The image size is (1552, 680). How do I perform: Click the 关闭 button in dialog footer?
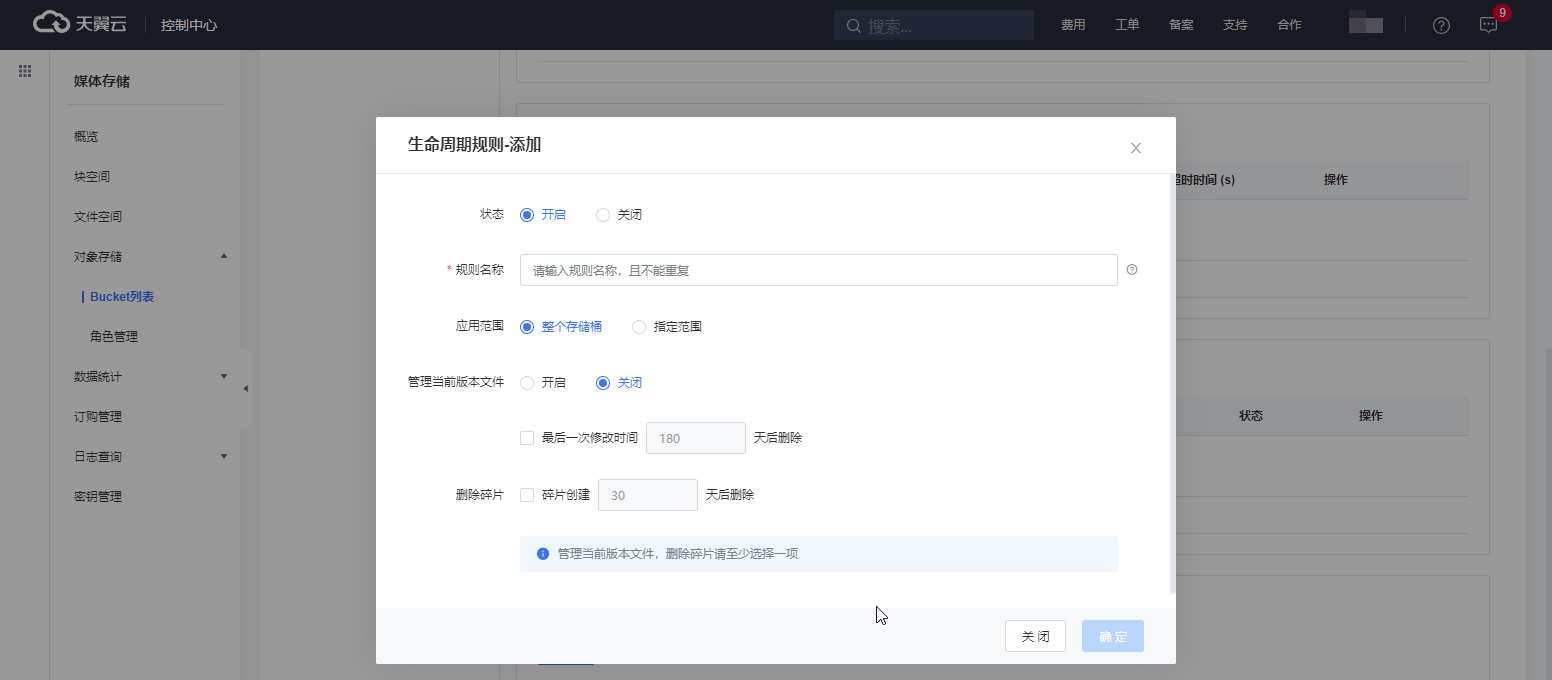coord(1035,636)
